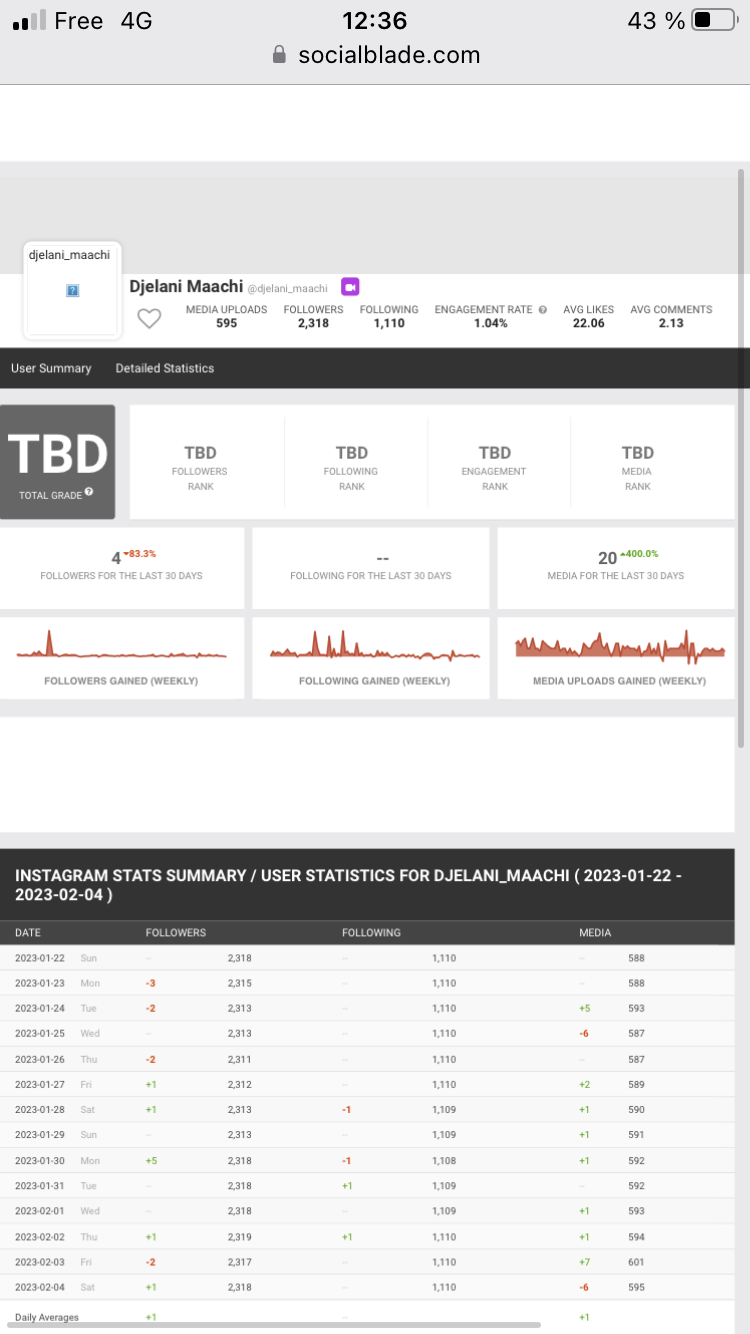Tap the FOLLOWING column header
The width and height of the screenshot is (750, 1334).
pos(371,933)
